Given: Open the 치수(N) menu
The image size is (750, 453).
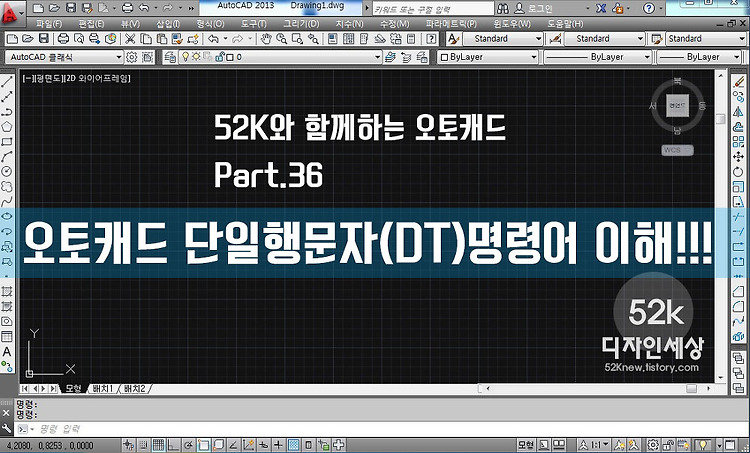Looking at the screenshot, I should (349, 23).
